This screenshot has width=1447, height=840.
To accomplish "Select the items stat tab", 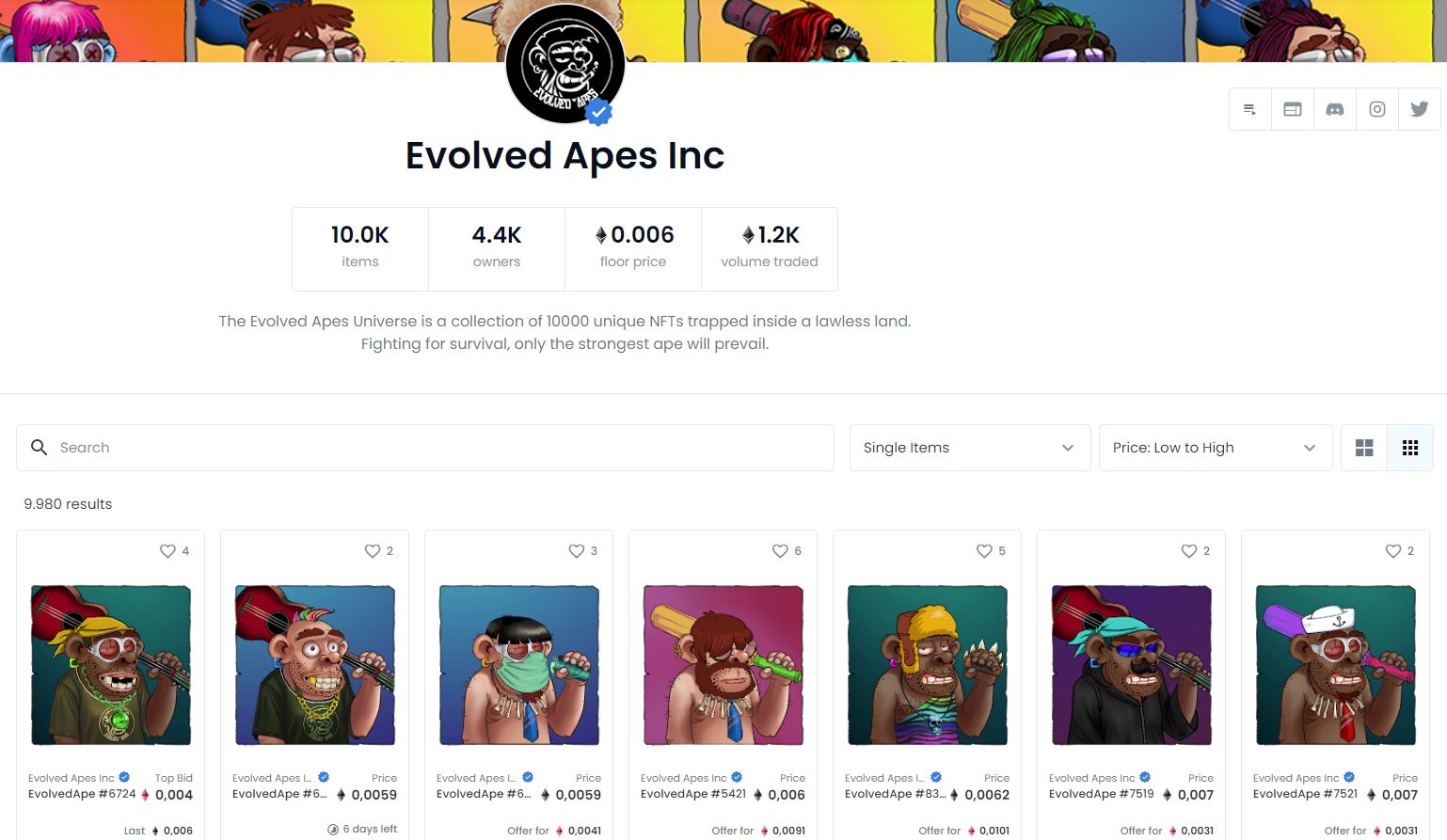I will pyautogui.click(x=359, y=248).
